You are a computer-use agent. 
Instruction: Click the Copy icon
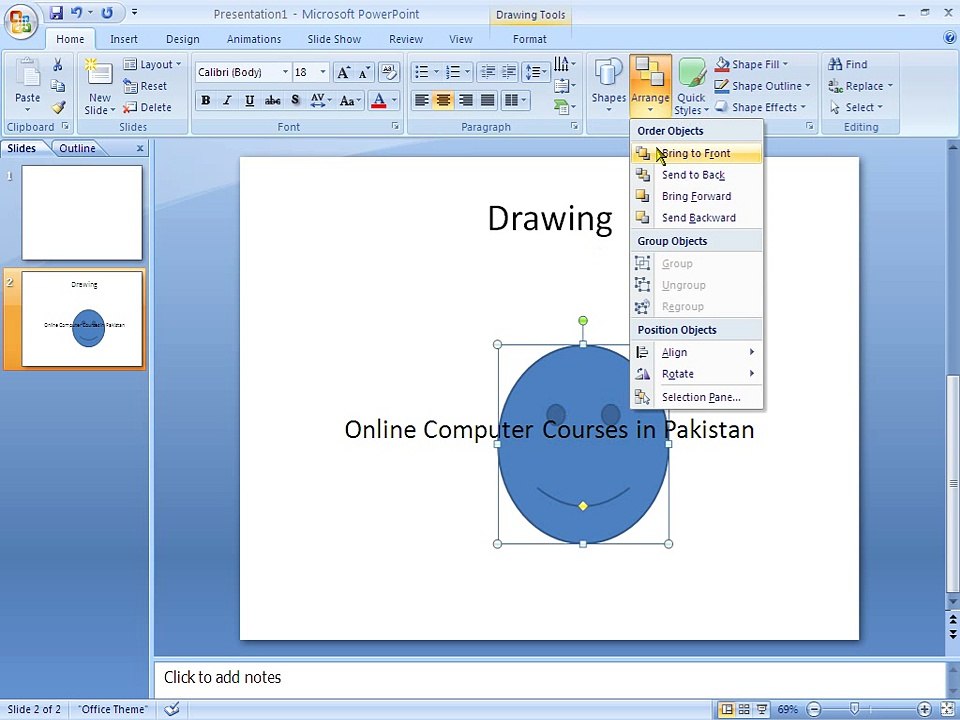tap(58, 86)
